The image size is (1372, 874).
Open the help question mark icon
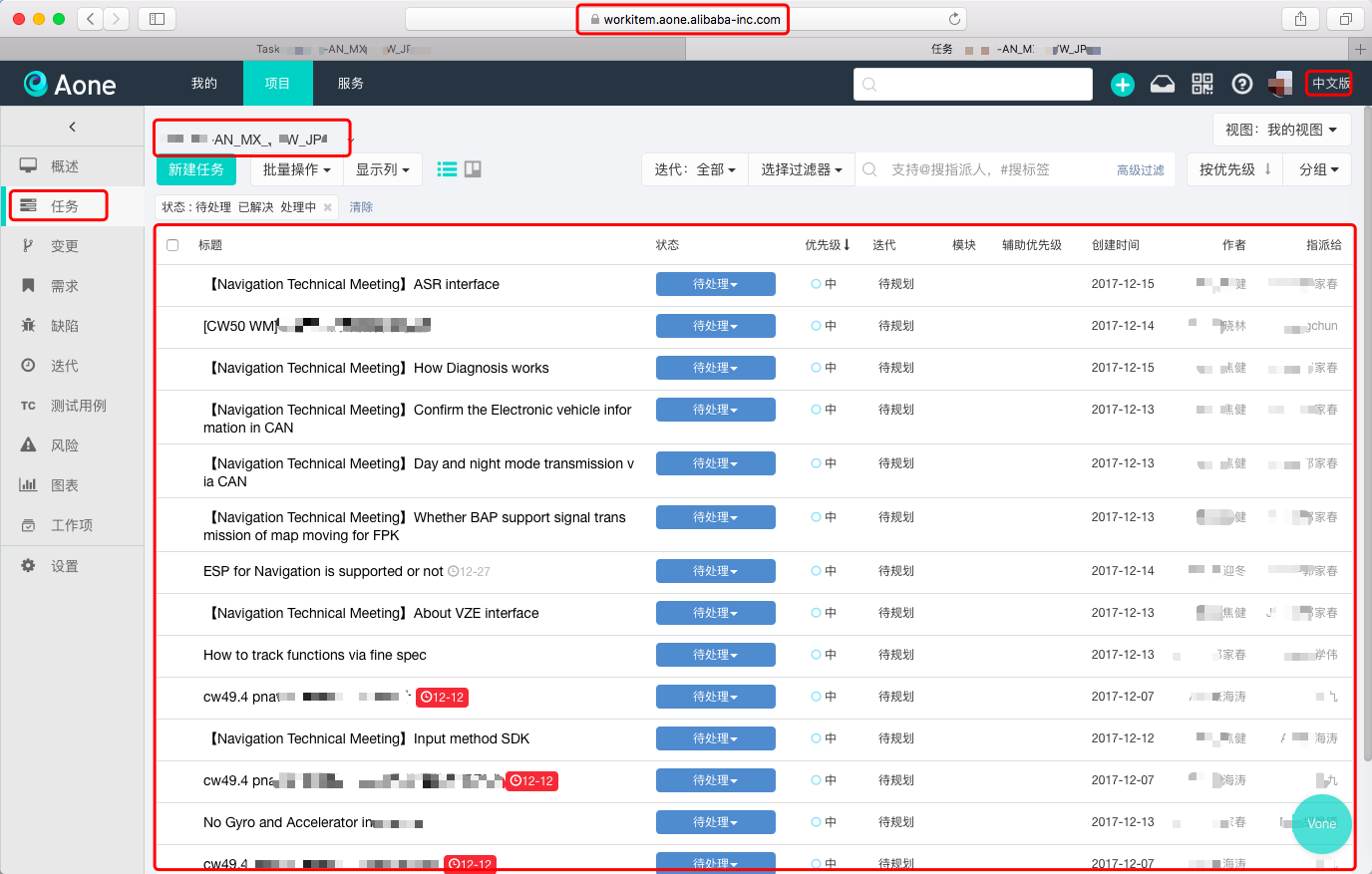(x=1242, y=84)
